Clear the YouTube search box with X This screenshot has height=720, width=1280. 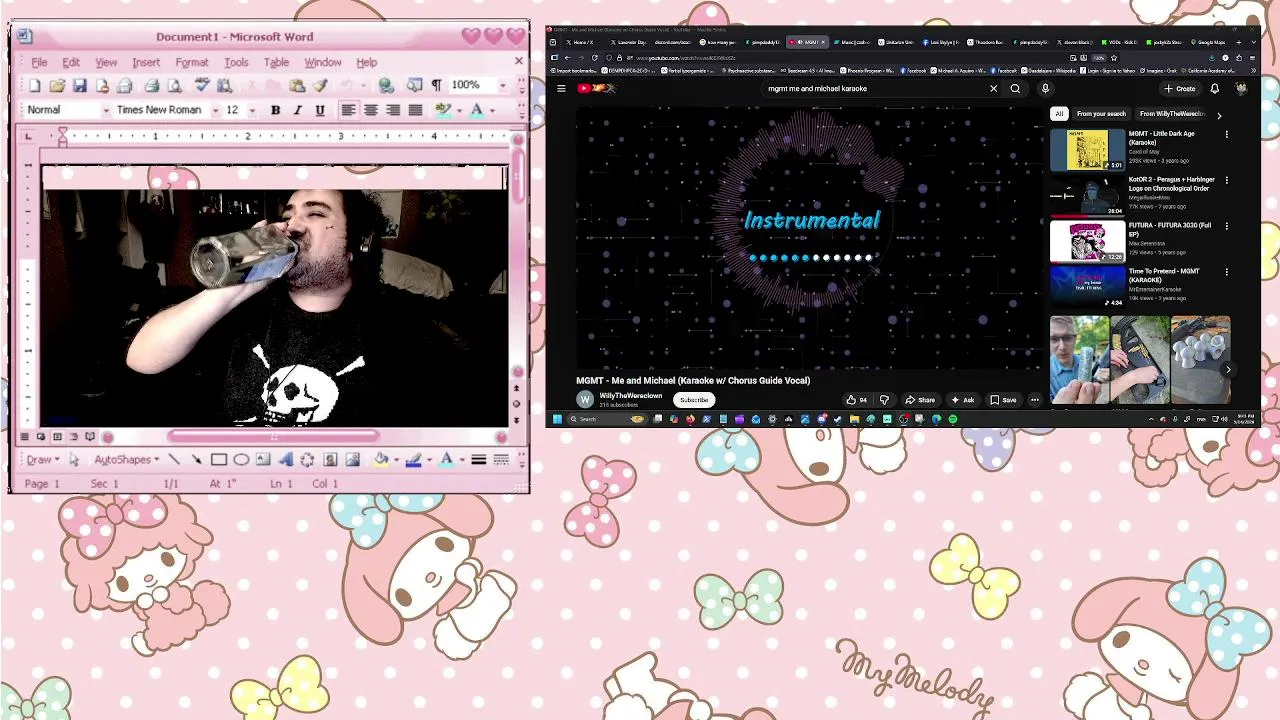point(993,88)
